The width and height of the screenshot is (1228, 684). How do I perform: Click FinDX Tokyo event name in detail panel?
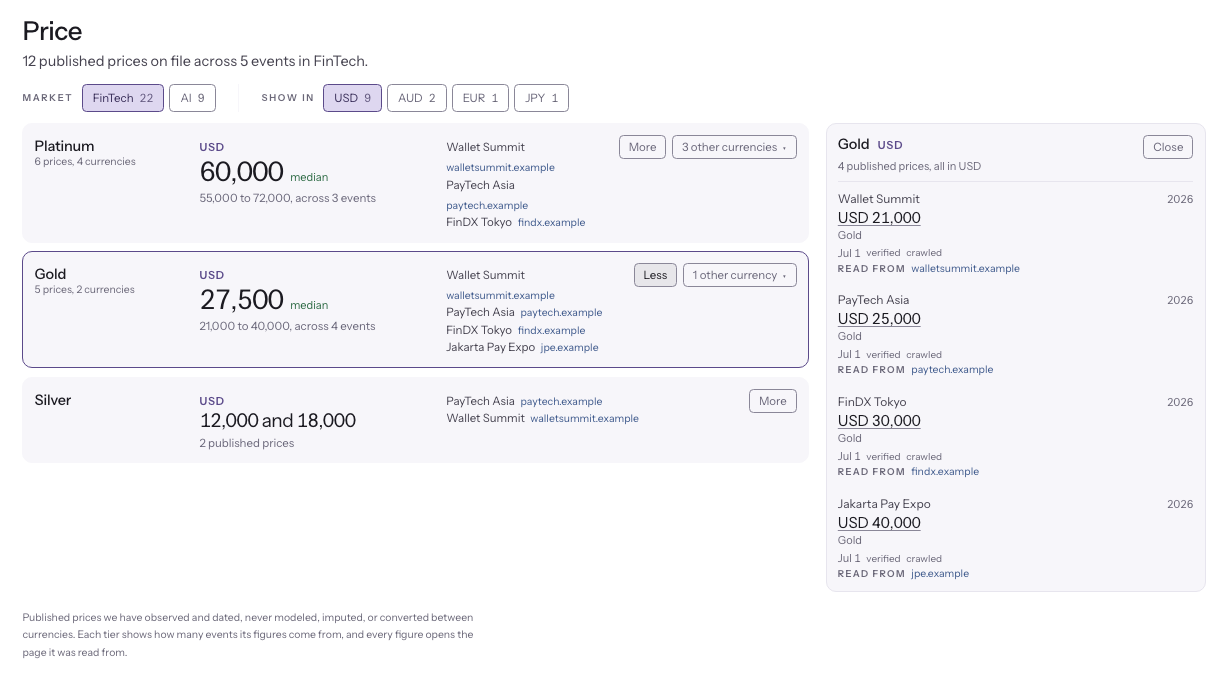(872, 402)
